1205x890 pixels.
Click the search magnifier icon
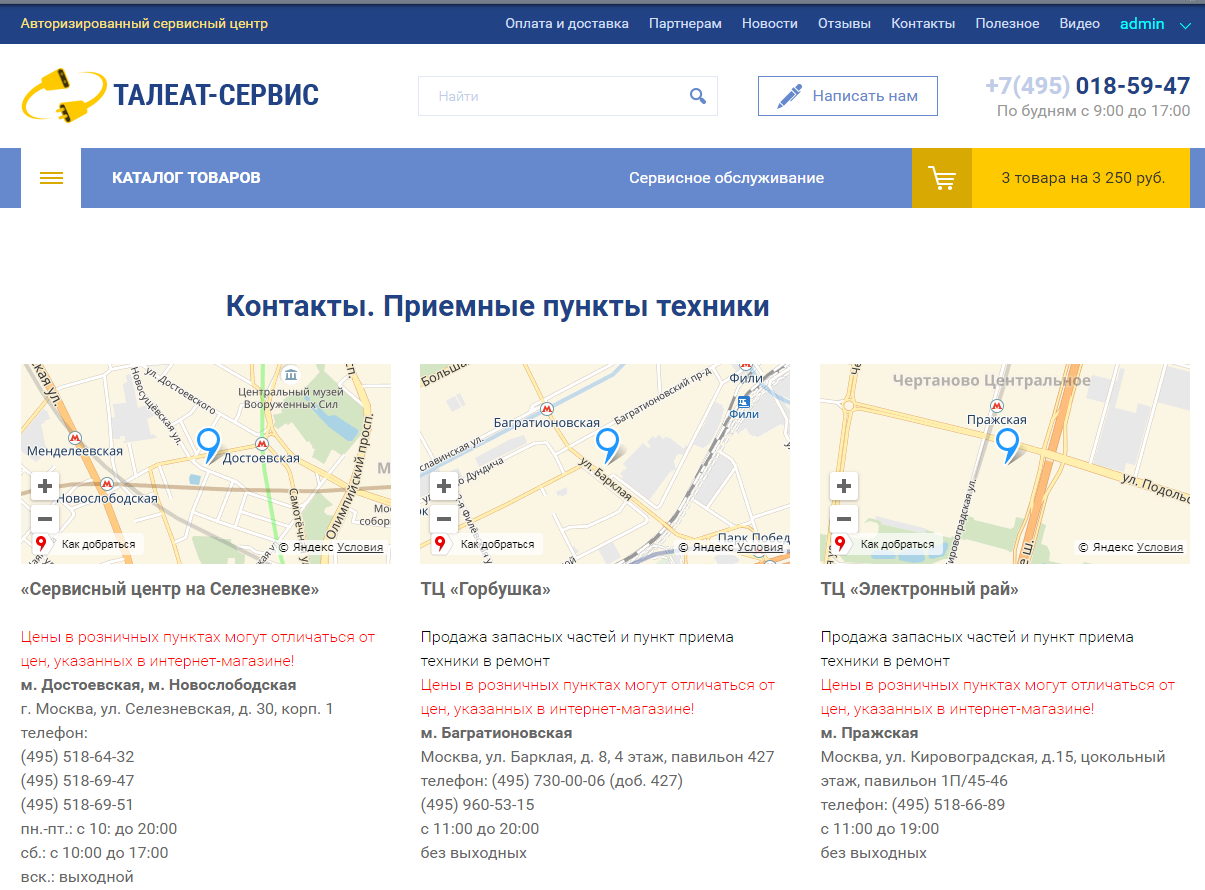point(698,96)
